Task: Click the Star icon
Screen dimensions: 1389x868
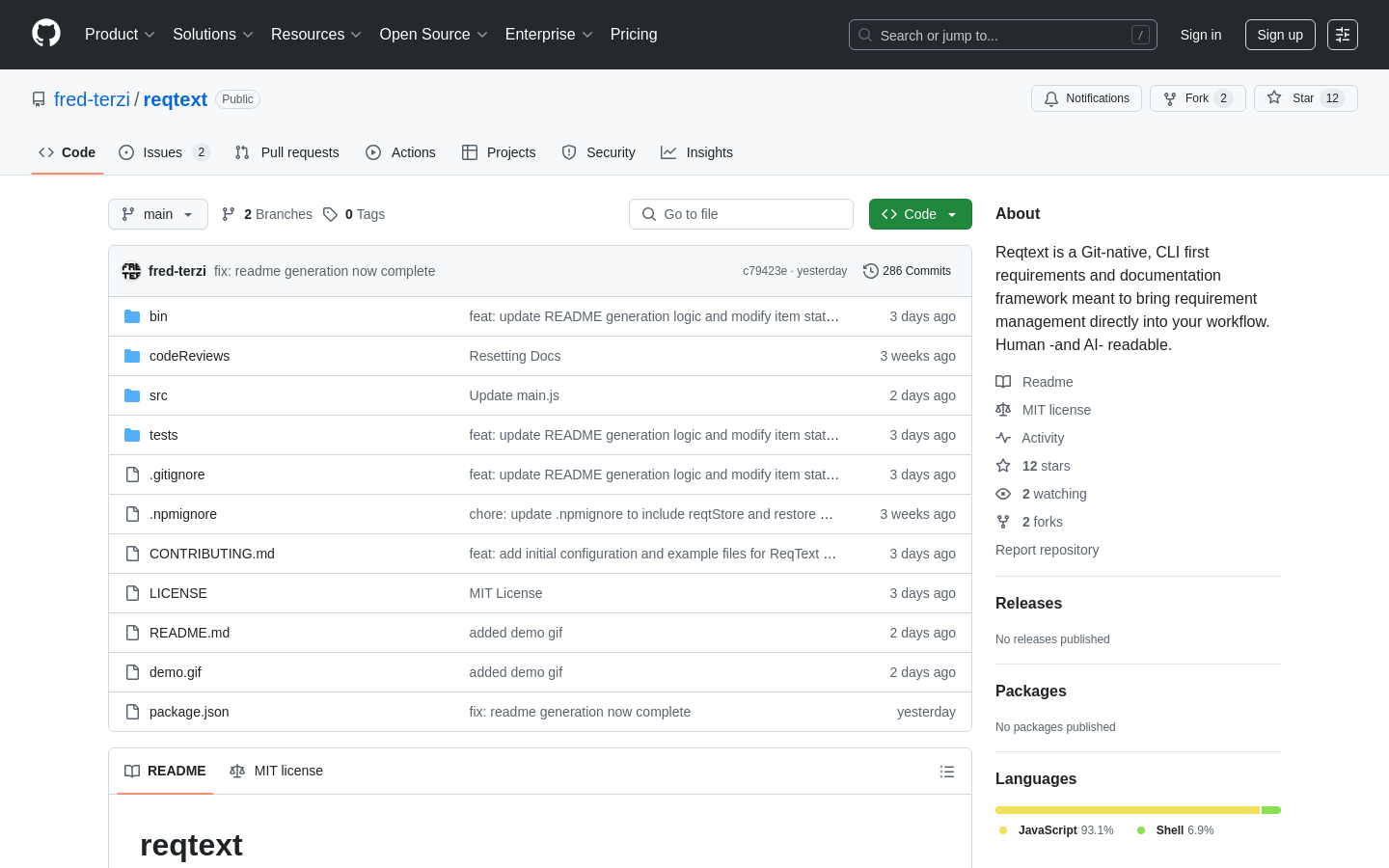Action: 1274,98
